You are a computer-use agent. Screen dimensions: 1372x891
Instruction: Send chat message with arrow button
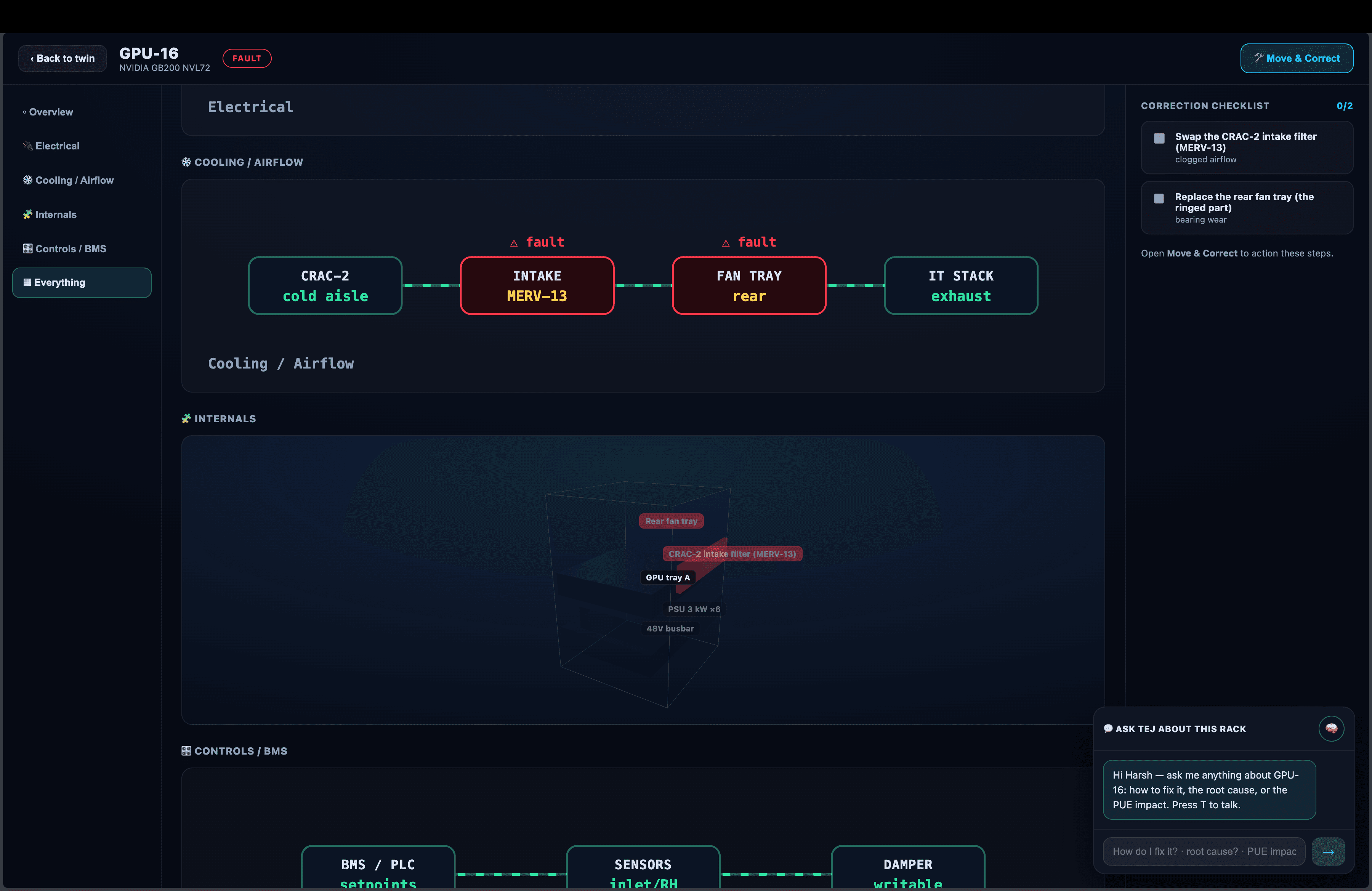[1328, 851]
